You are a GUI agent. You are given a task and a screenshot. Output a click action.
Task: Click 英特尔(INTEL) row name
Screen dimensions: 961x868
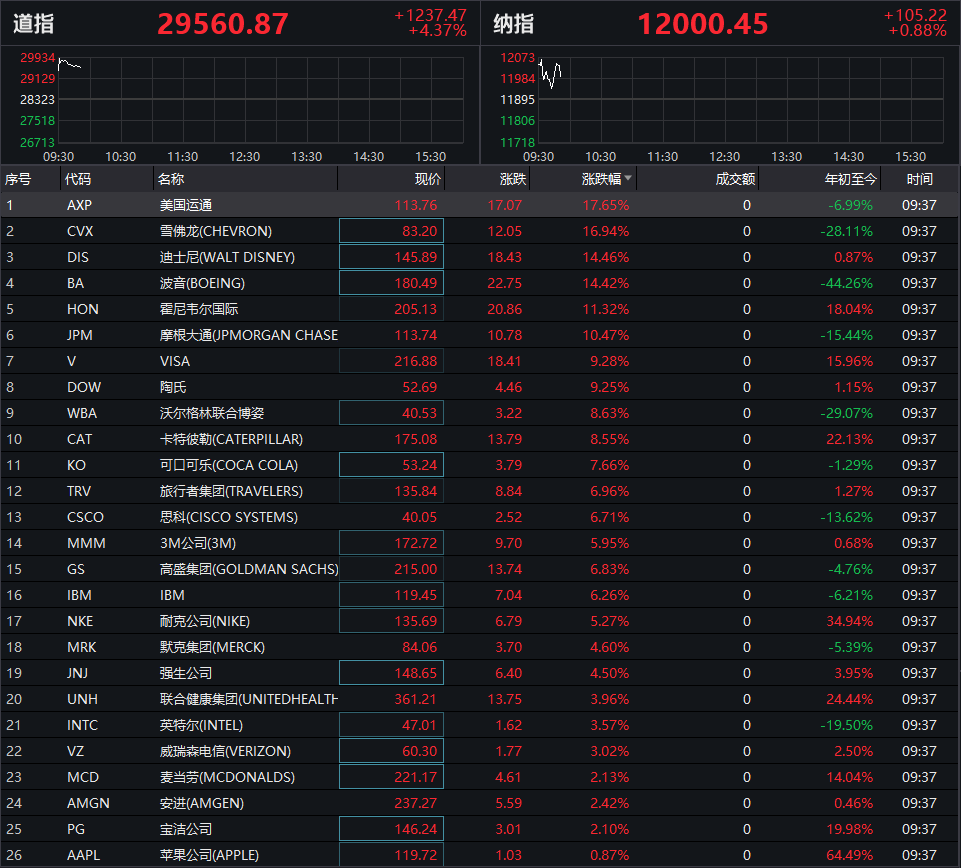click(201, 725)
